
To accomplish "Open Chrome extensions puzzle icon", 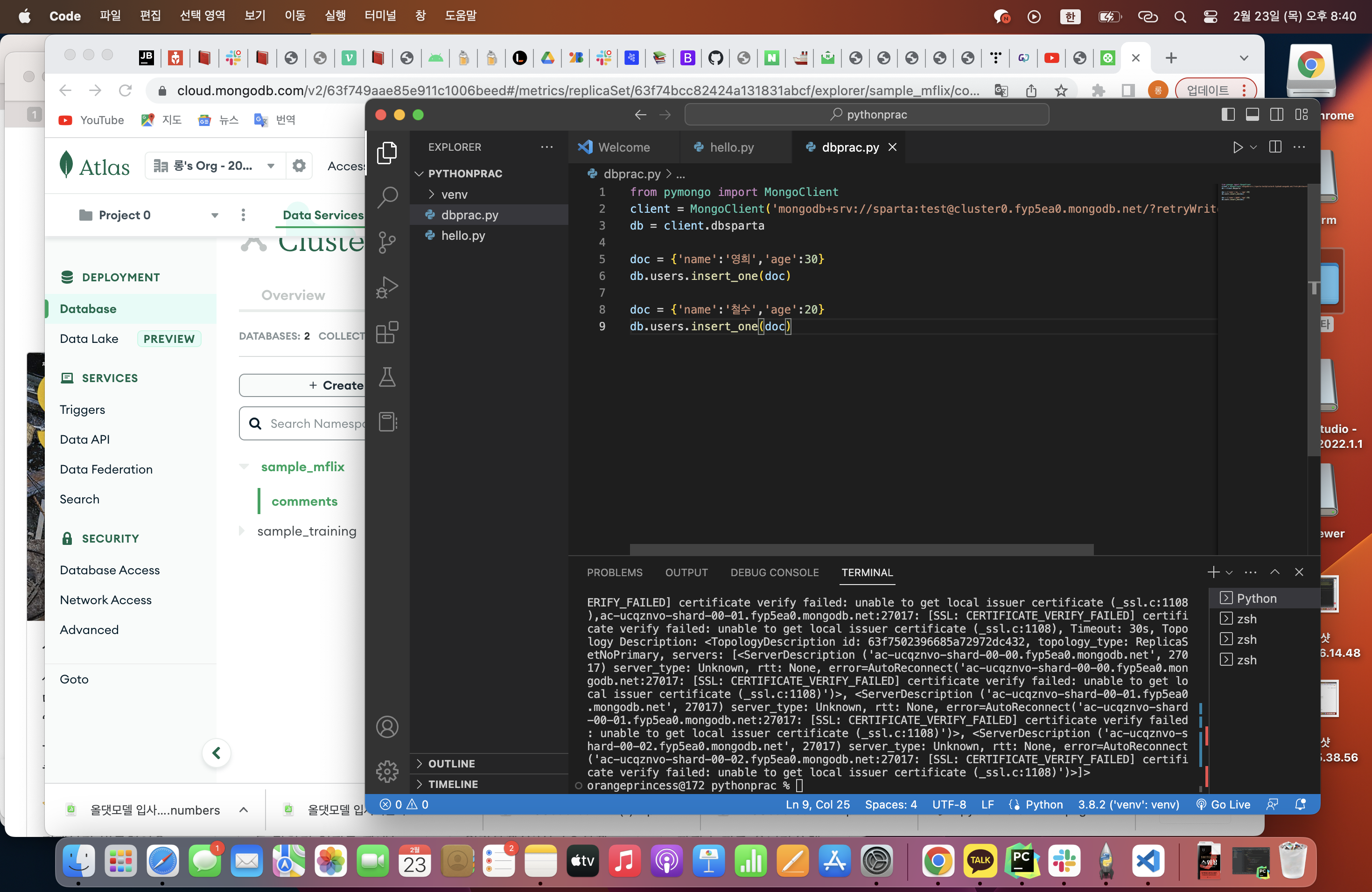I will pyautogui.click(x=1098, y=91).
